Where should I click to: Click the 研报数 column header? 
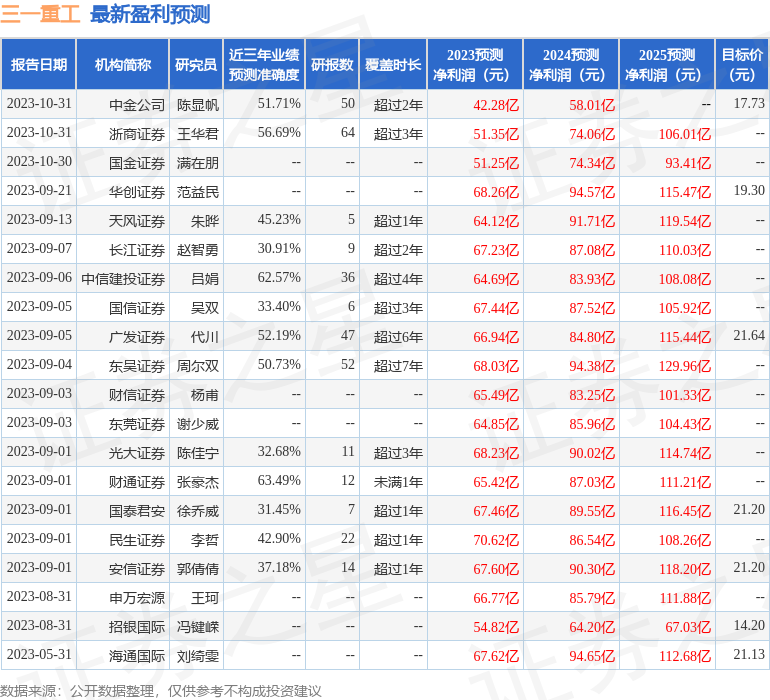[x=332, y=64]
